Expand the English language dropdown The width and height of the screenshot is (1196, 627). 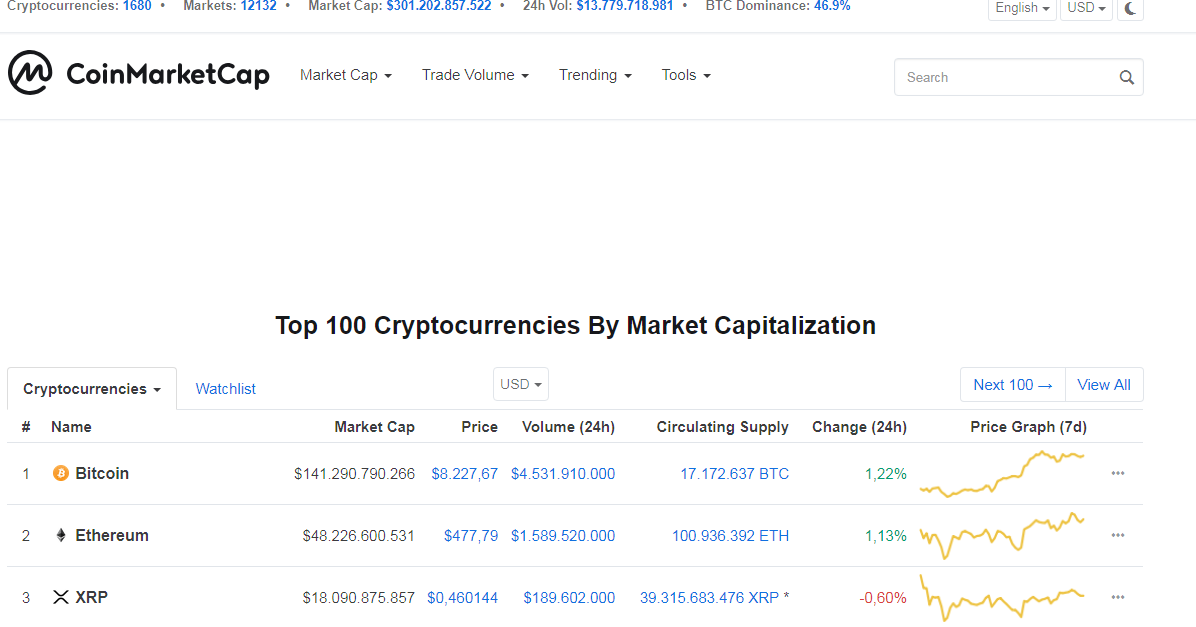click(x=1022, y=8)
